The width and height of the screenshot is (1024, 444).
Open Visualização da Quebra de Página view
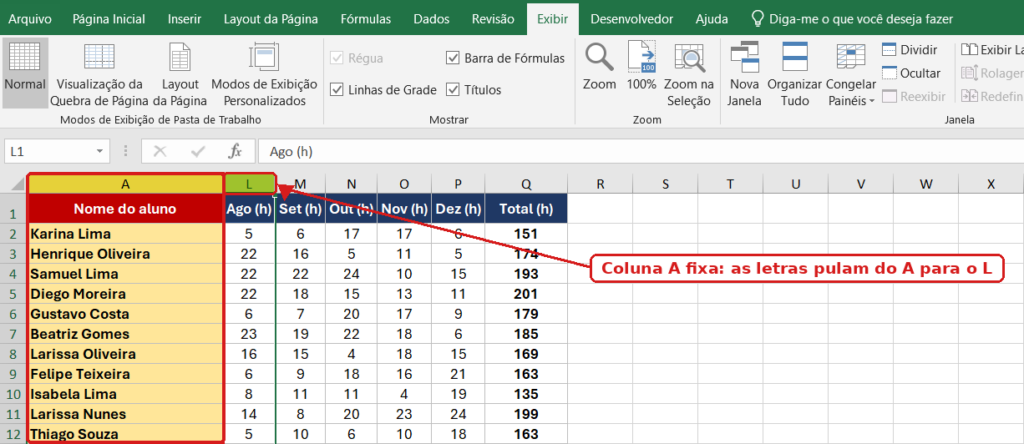99,74
